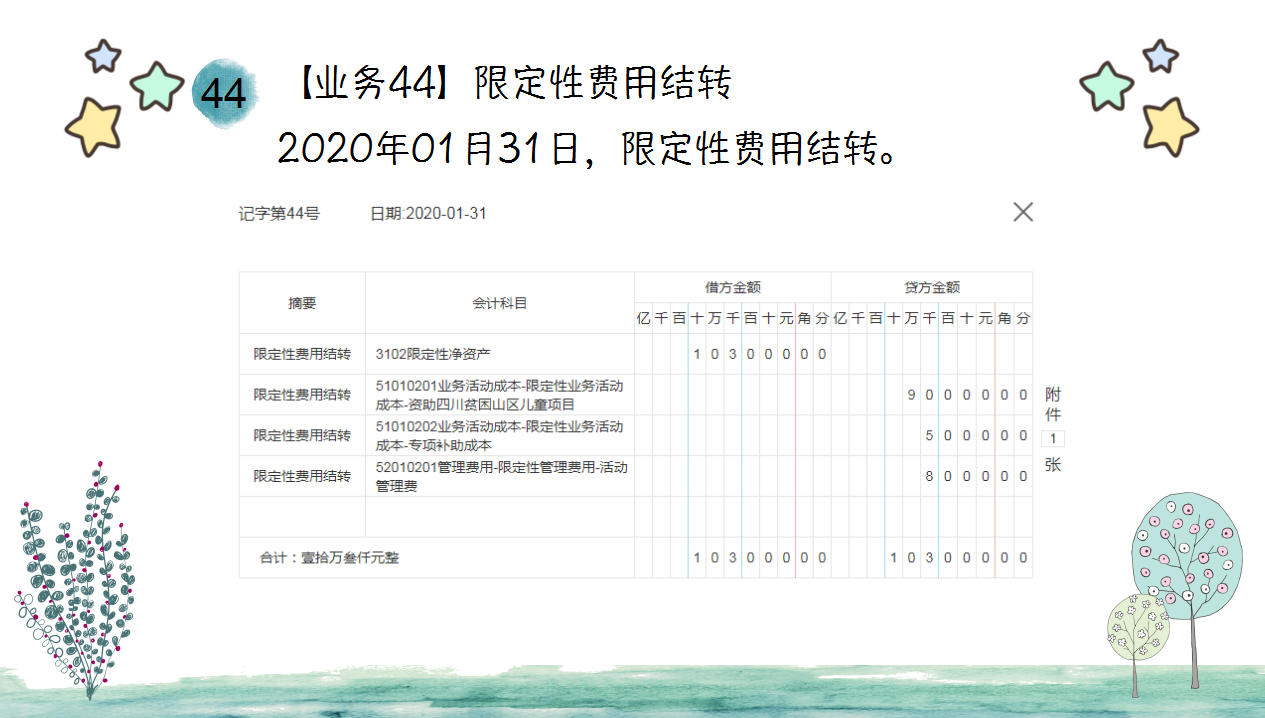Click the attachment count field showing 1

coord(1053,439)
